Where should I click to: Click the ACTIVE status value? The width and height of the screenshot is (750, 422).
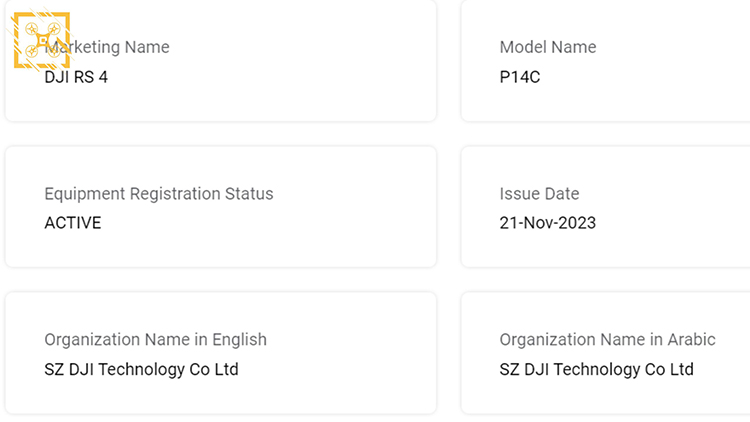point(73,223)
